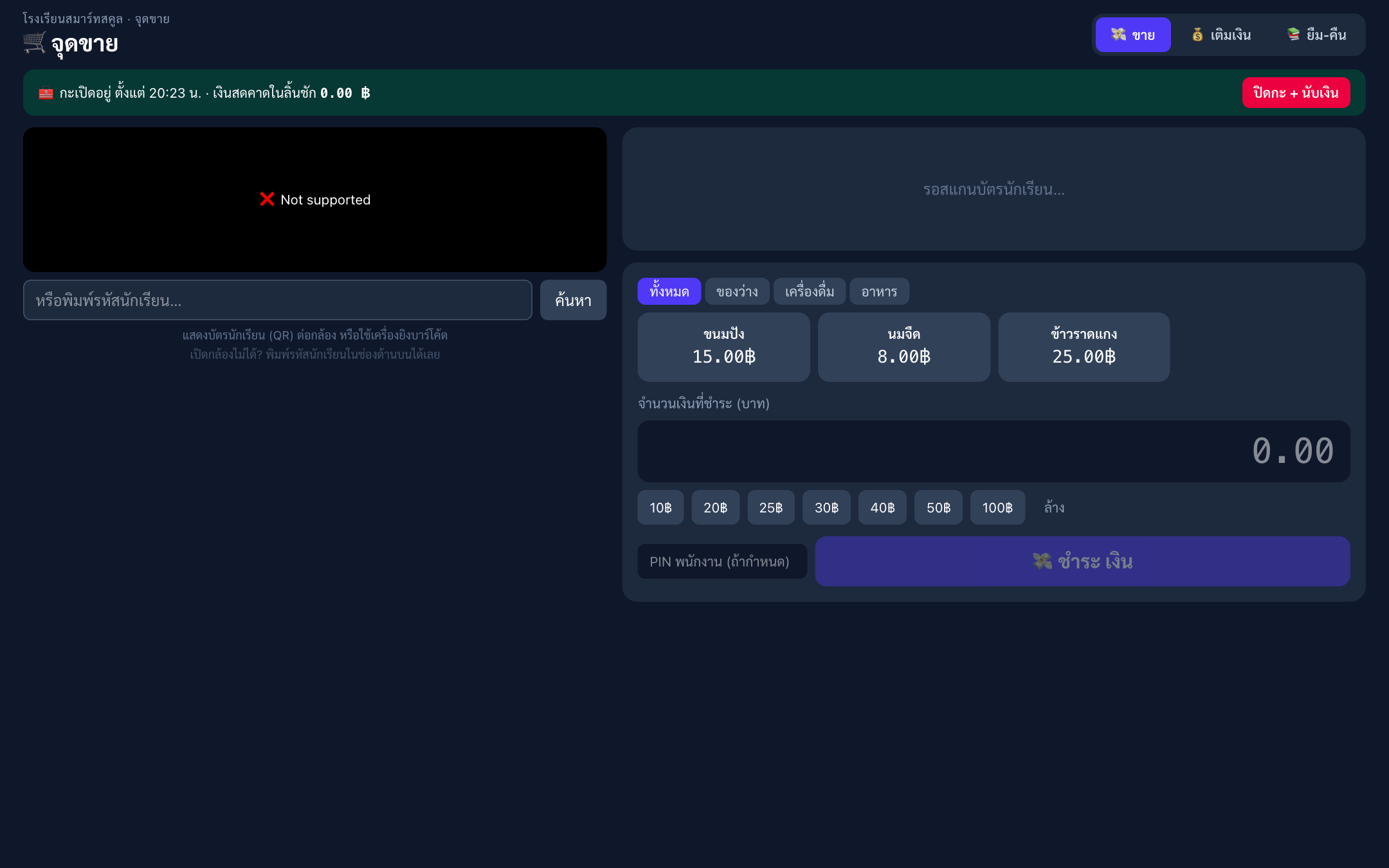The height and width of the screenshot is (868, 1389).
Task: Open the เติมเงิน top-up tab
Action: coord(1221,35)
